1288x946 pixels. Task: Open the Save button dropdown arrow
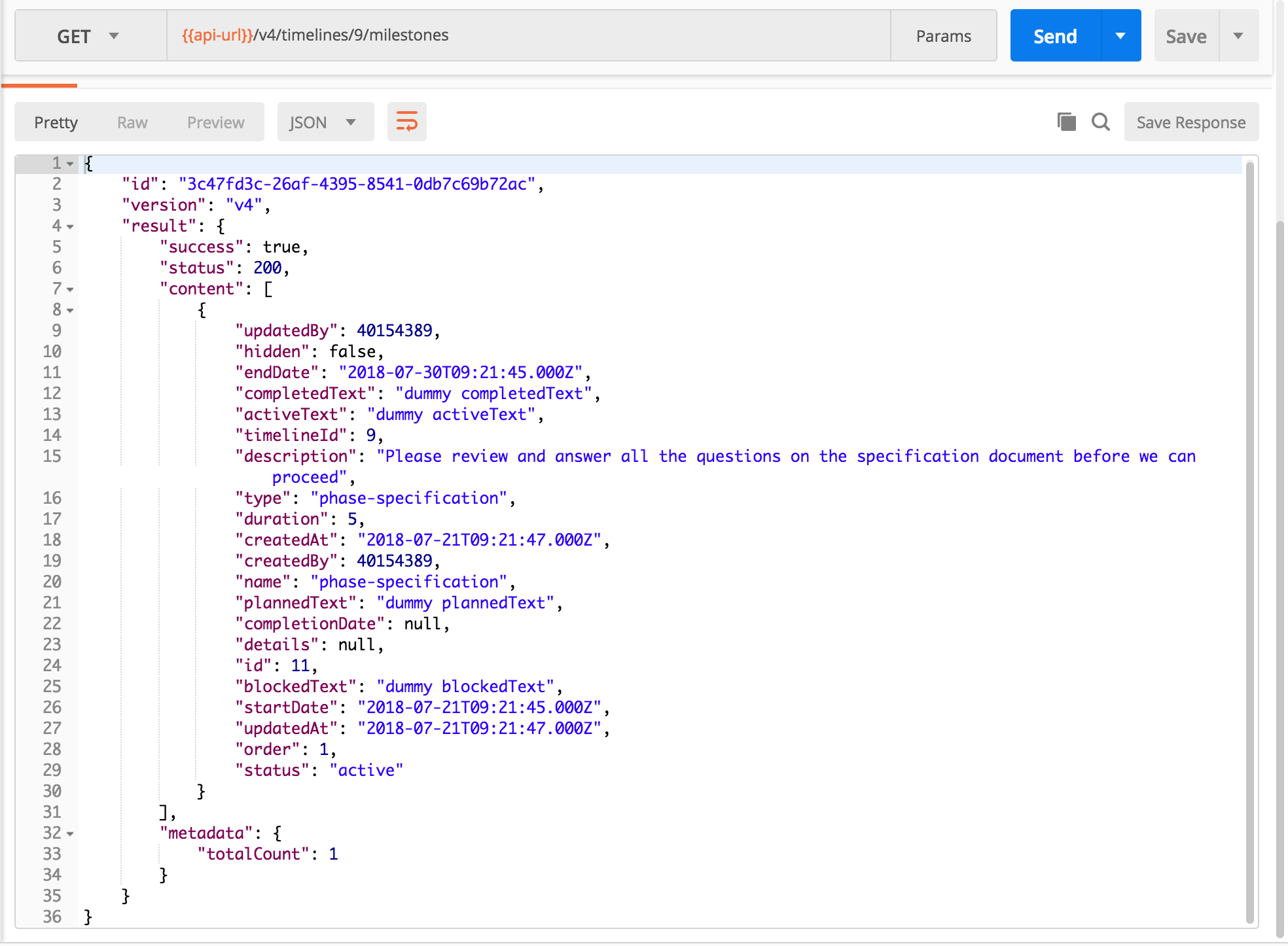pos(1238,36)
